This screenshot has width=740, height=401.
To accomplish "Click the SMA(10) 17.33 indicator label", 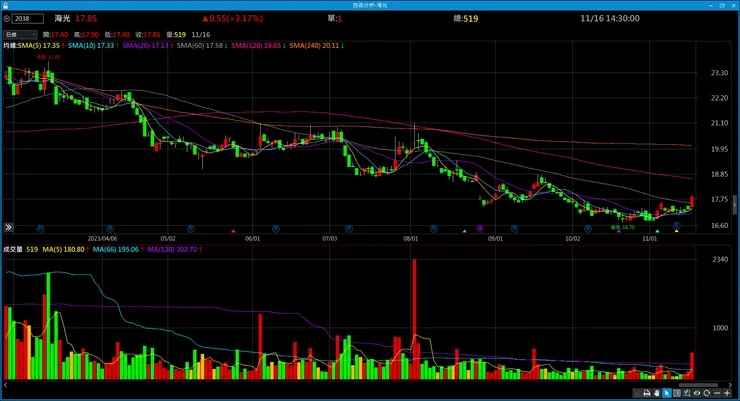I will [x=93, y=46].
